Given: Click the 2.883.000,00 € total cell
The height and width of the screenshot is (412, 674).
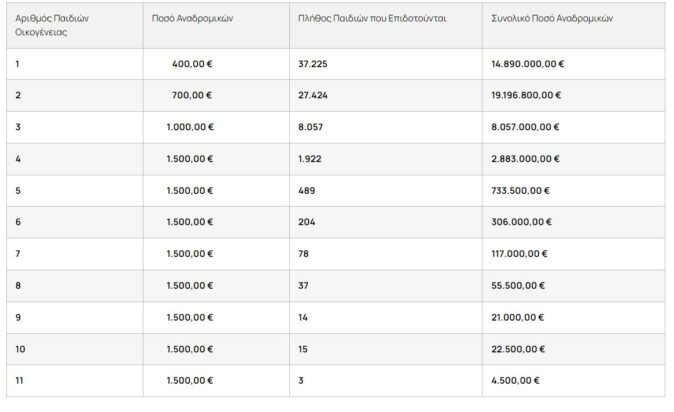Looking at the screenshot, I should 526,159.
